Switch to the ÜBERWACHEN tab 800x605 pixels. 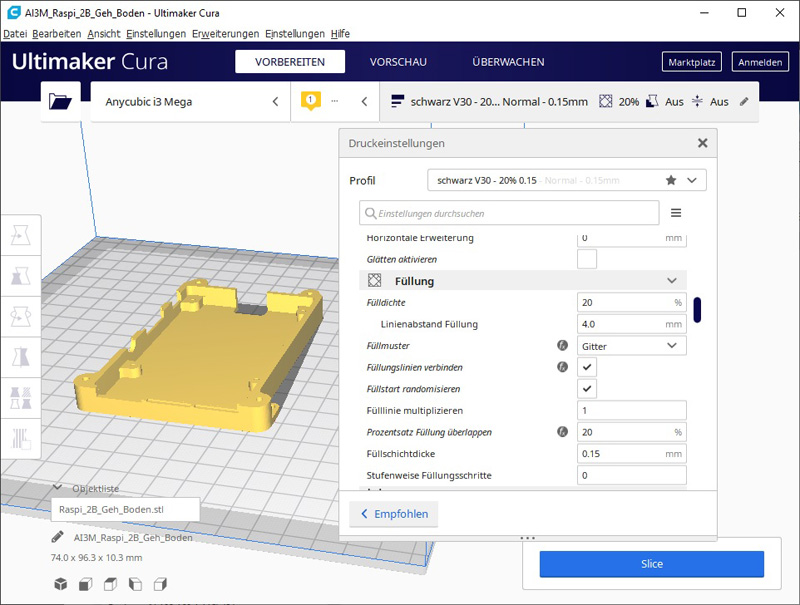coord(508,62)
